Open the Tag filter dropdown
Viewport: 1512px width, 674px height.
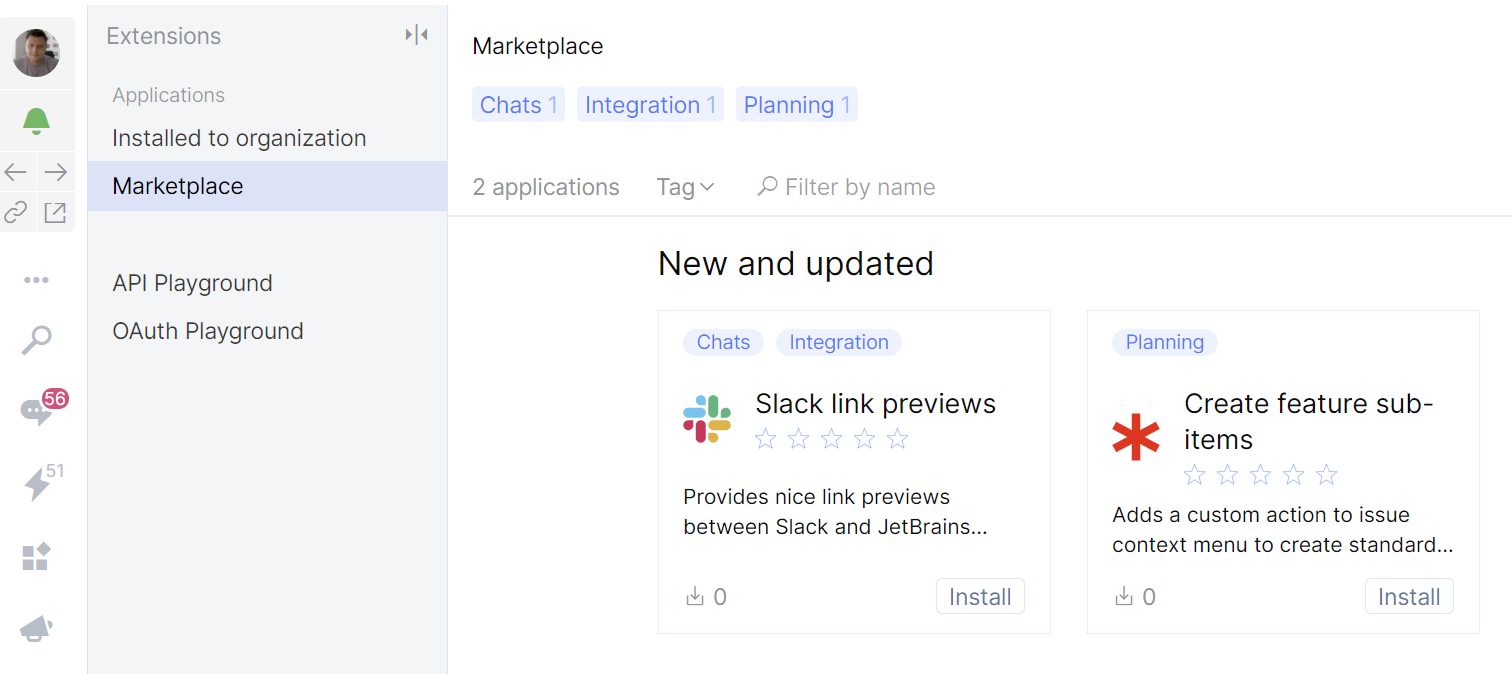pyautogui.click(x=685, y=187)
